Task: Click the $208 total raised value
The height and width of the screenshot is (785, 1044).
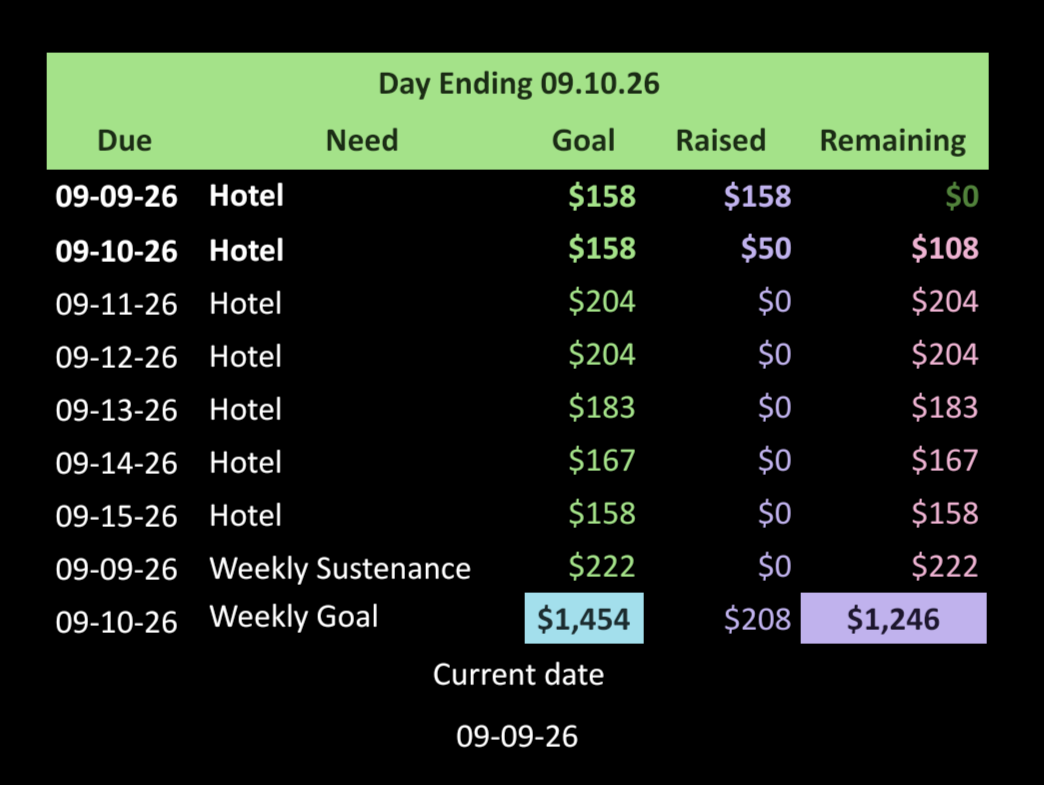Action: 757,619
